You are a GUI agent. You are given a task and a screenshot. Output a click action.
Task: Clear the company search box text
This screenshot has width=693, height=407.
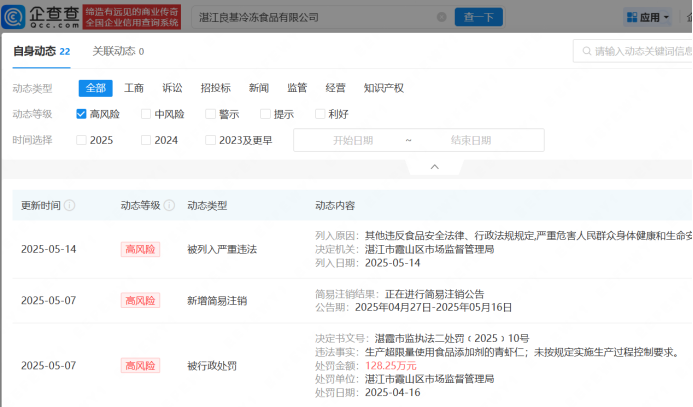(442, 17)
